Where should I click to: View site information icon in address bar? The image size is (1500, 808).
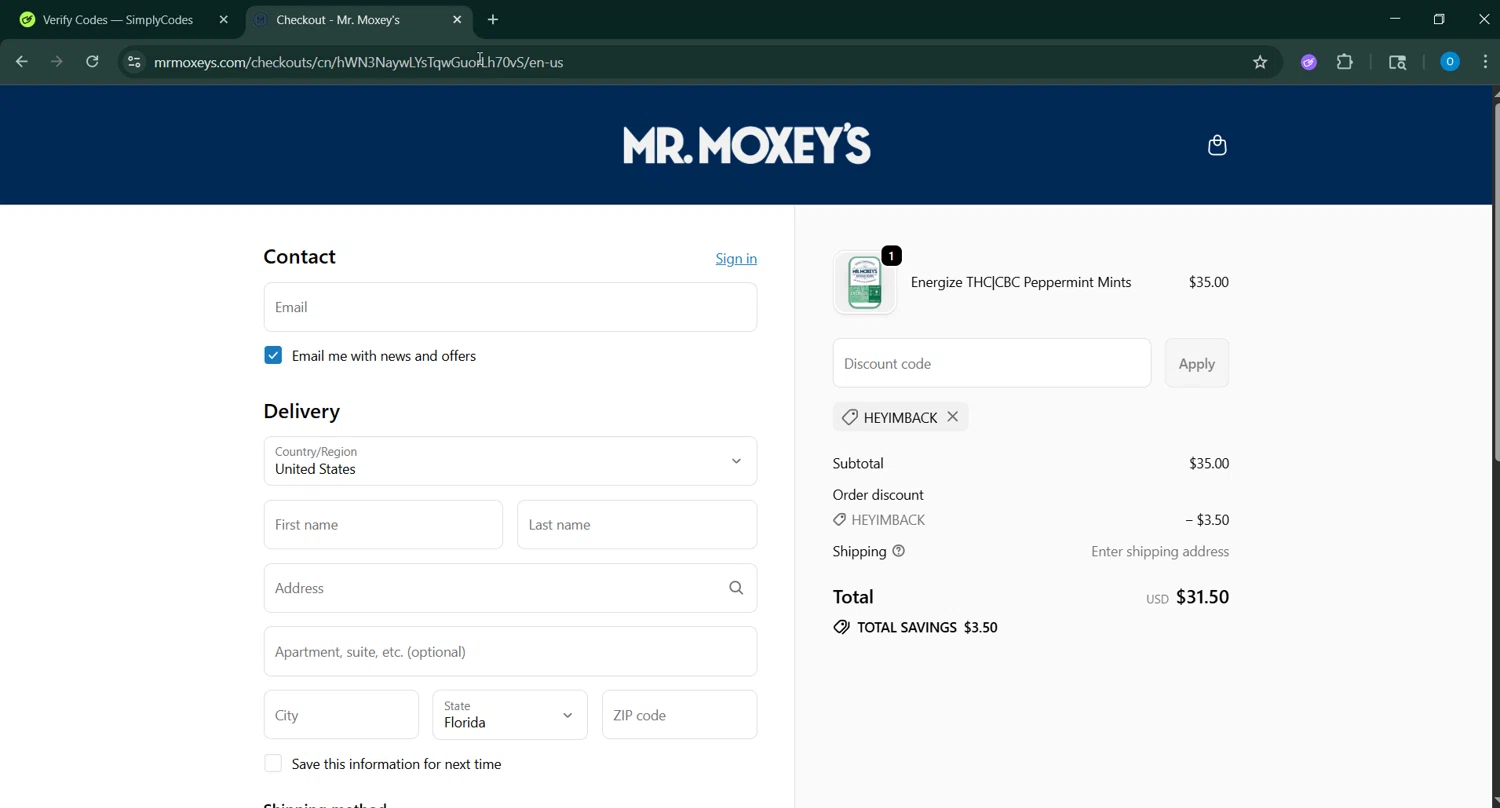[x=133, y=62]
